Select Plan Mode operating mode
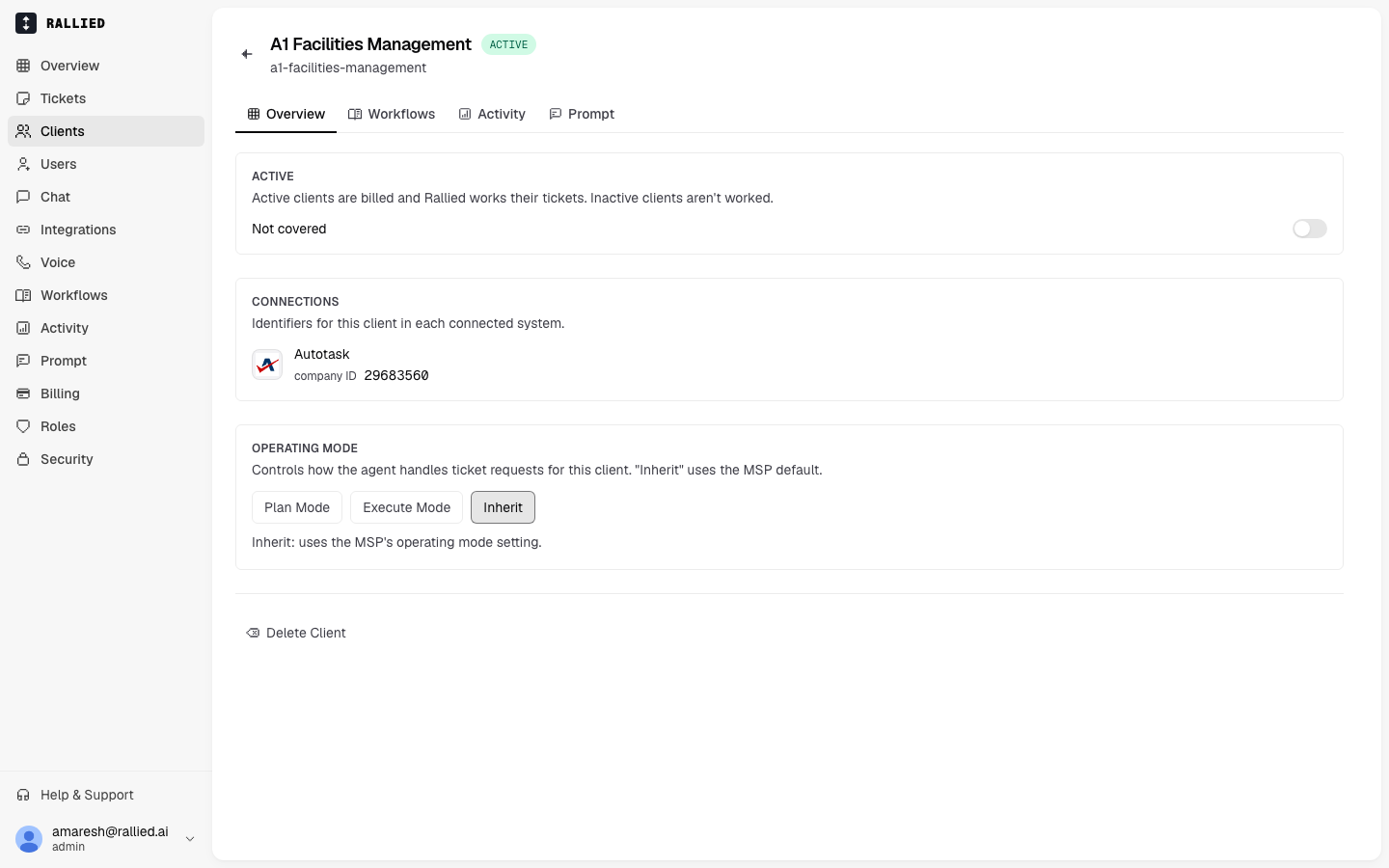 297,507
